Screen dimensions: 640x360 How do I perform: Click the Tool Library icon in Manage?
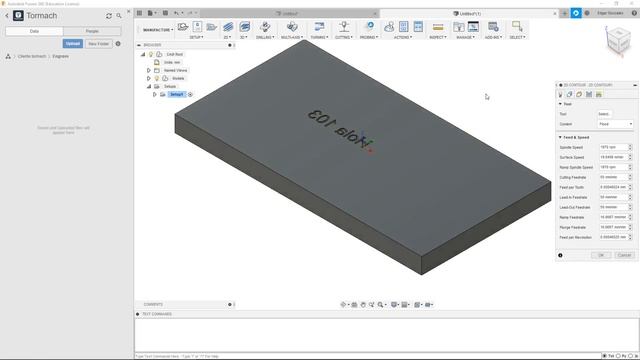(x=459, y=27)
